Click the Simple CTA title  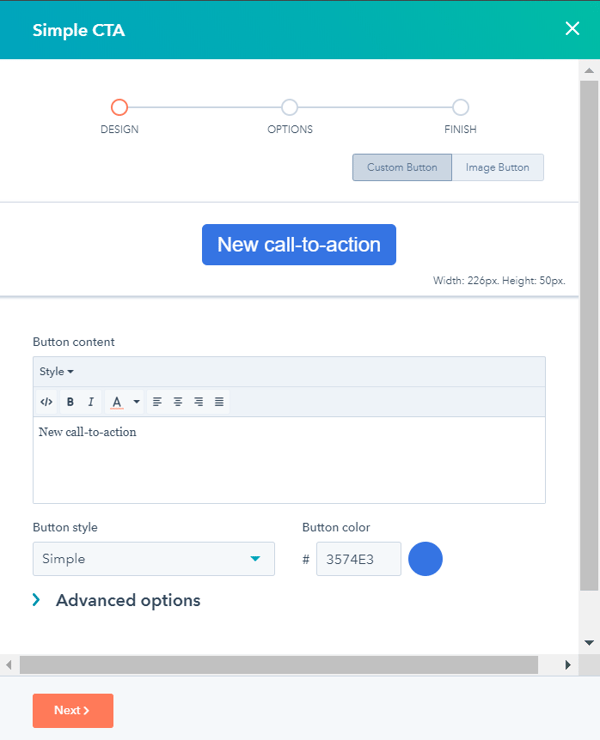(78, 30)
